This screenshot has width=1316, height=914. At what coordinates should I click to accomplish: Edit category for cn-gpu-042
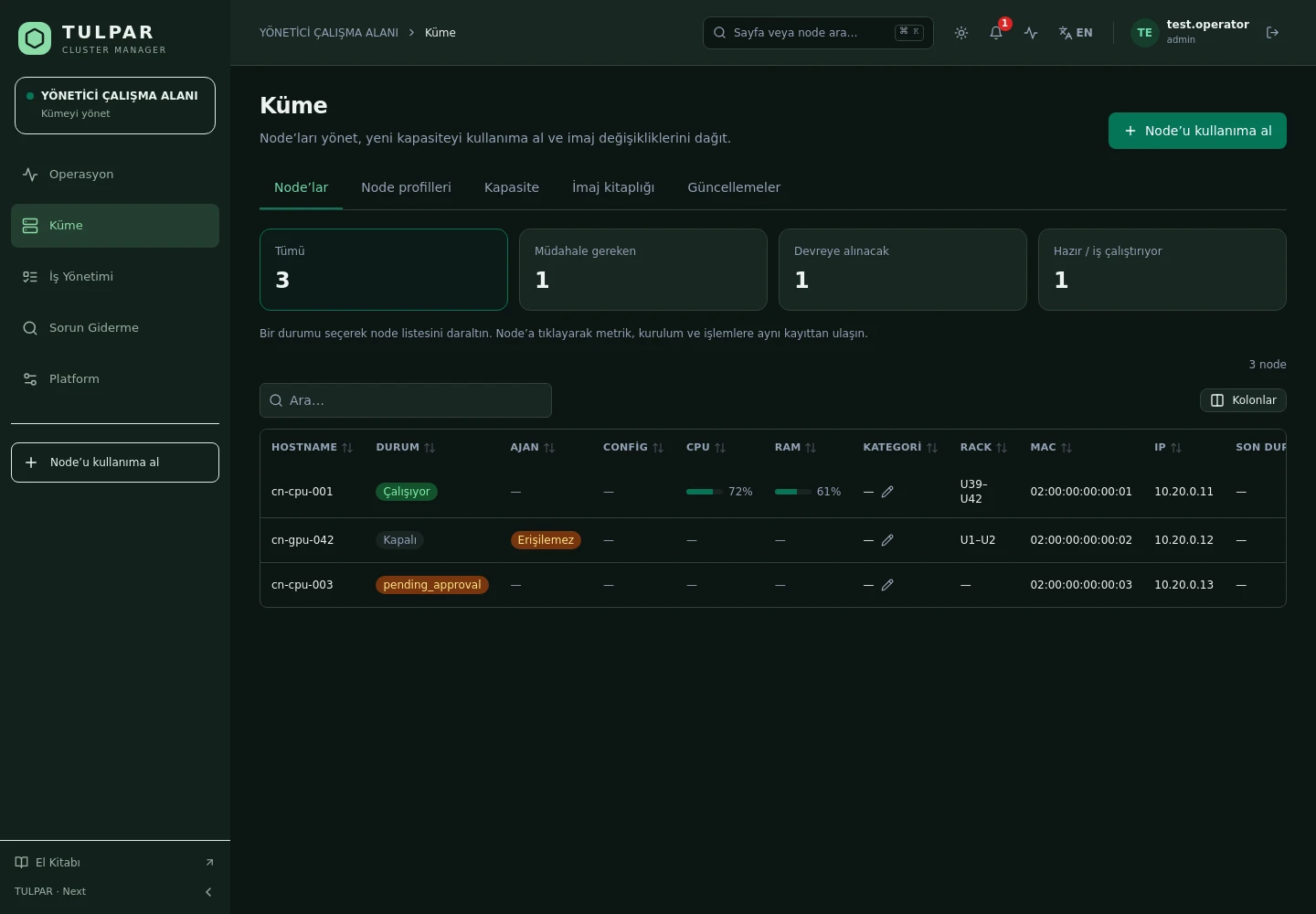887,540
